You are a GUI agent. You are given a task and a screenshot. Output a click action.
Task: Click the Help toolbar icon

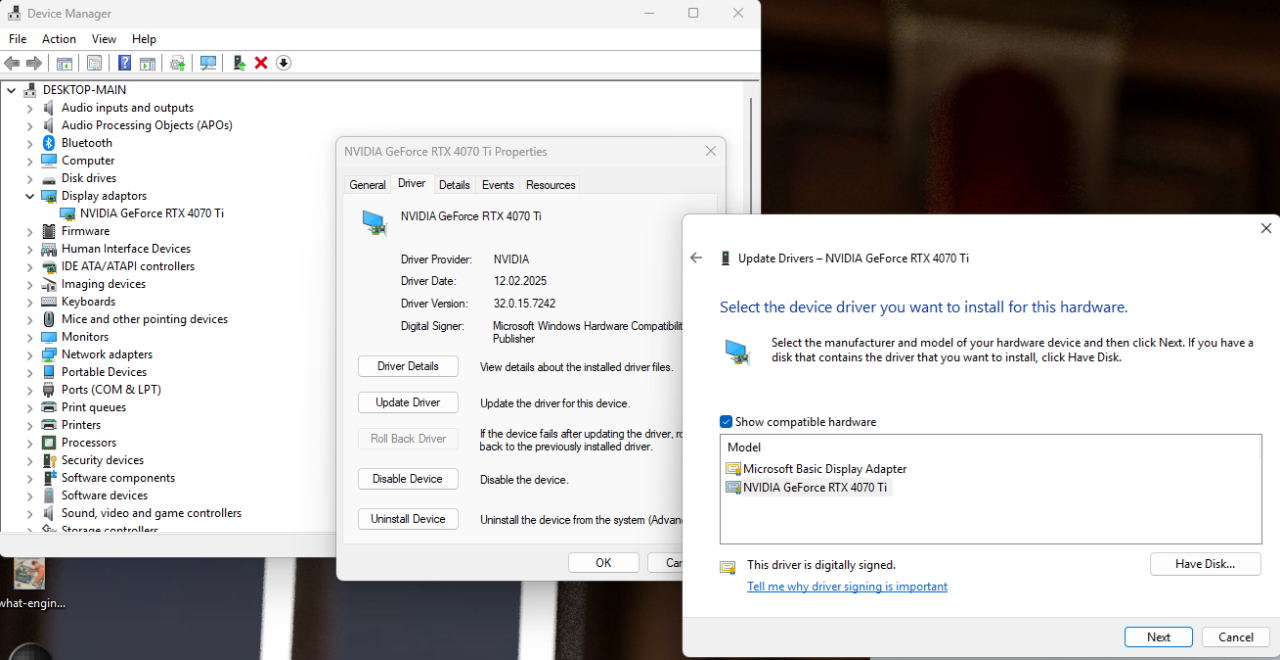coord(124,63)
